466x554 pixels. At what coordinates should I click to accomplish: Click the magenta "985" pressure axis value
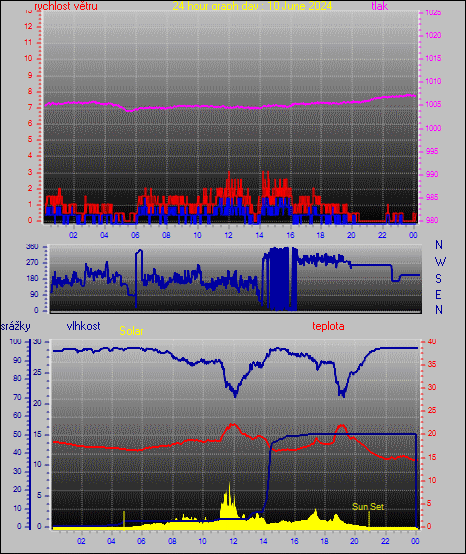click(x=432, y=197)
